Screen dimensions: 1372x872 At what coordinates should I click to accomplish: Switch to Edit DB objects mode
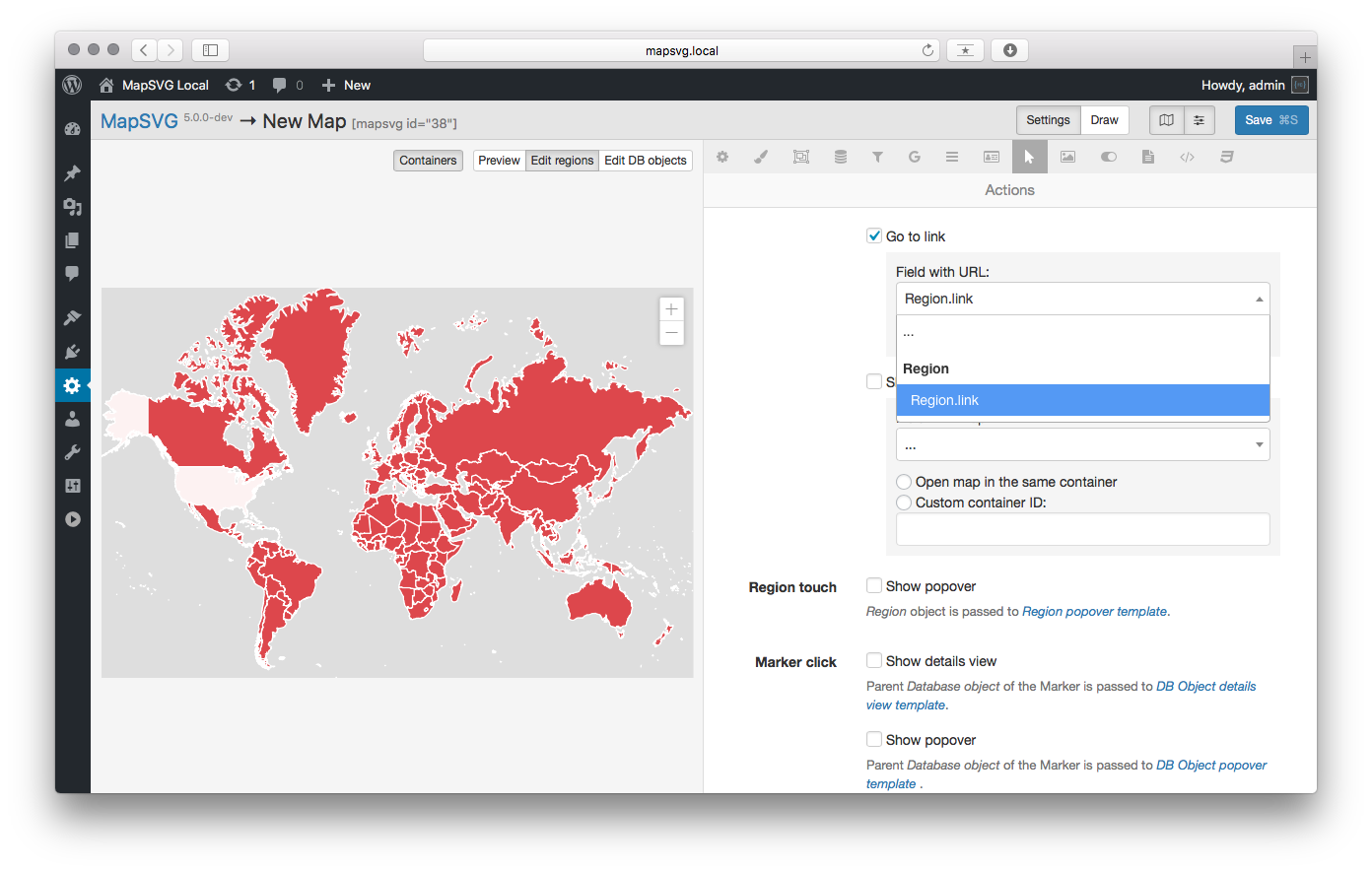tap(646, 161)
